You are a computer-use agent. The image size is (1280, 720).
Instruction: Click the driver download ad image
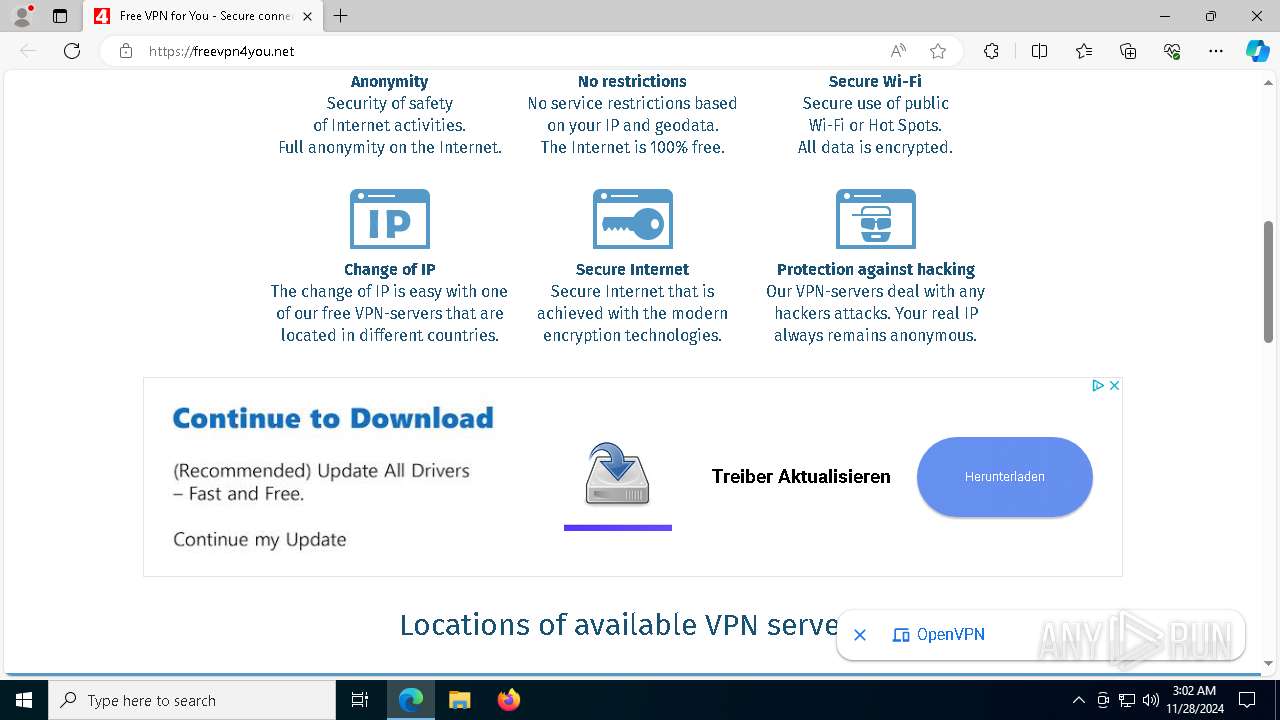(617, 474)
